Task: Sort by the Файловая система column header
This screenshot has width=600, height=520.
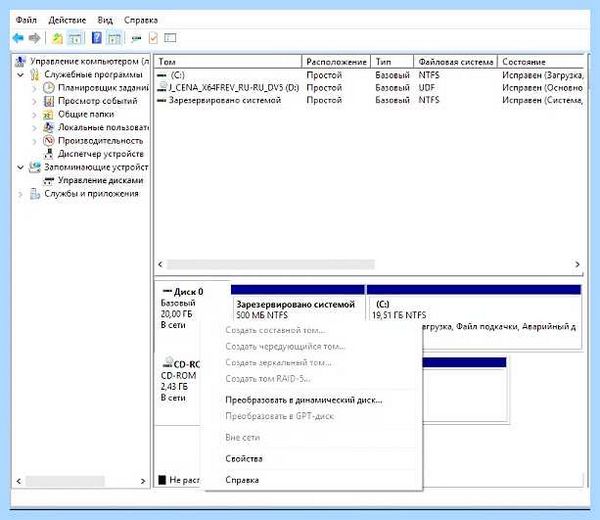Action: click(455, 61)
